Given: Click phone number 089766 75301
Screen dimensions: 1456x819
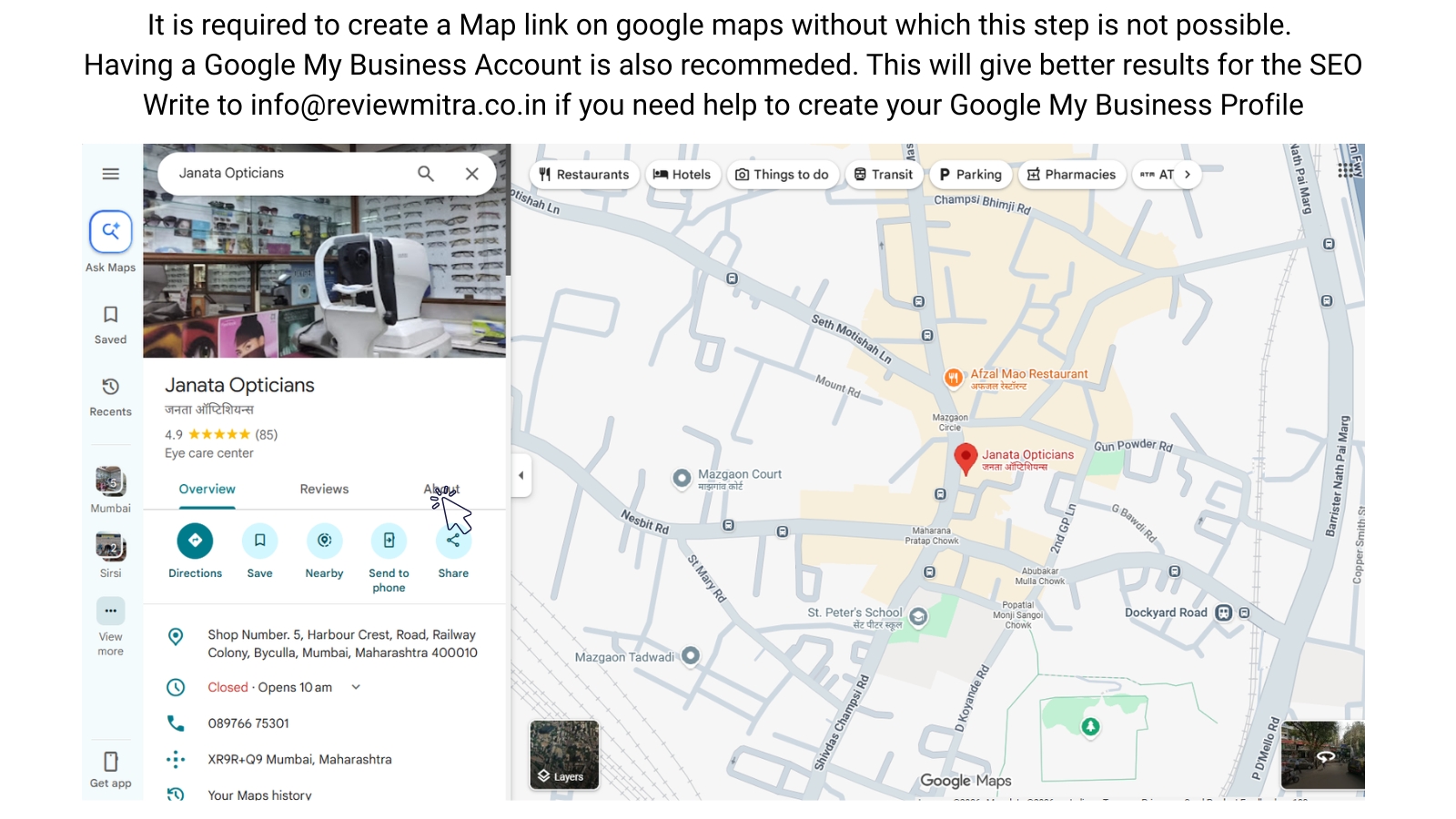Looking at the screenshot, I should tap(248, 723).
